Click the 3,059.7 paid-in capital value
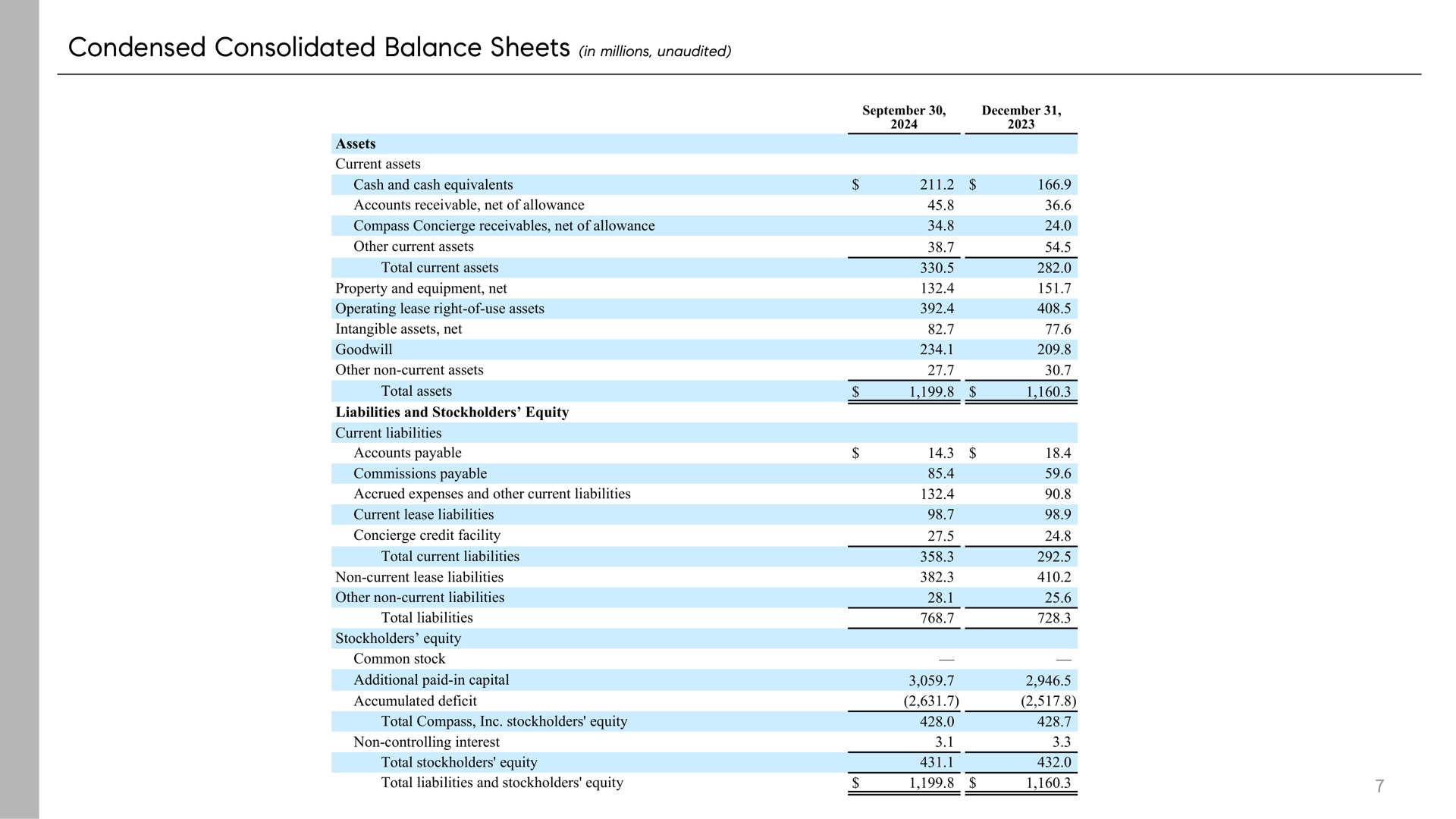 [931, 680]
